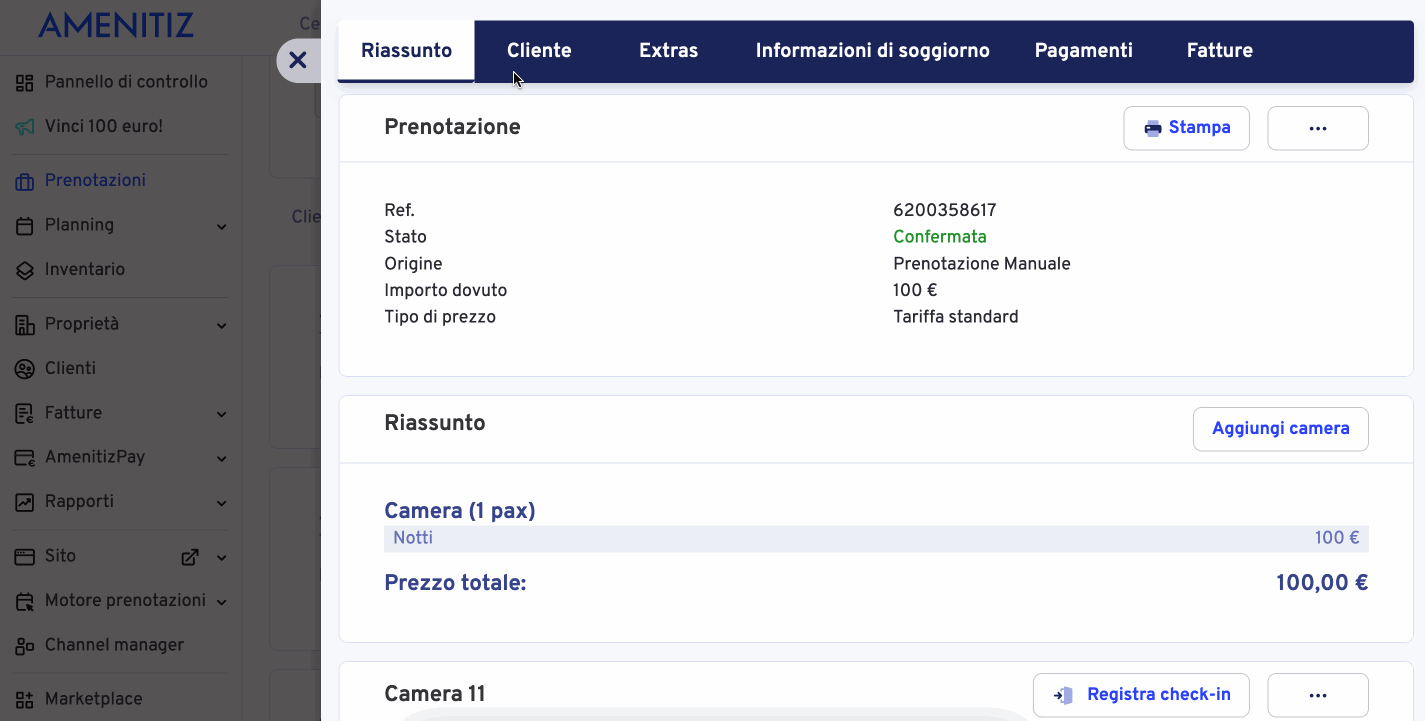Click the Planning calendar icon
The image size is (1425, 721).
click(25, 225)
